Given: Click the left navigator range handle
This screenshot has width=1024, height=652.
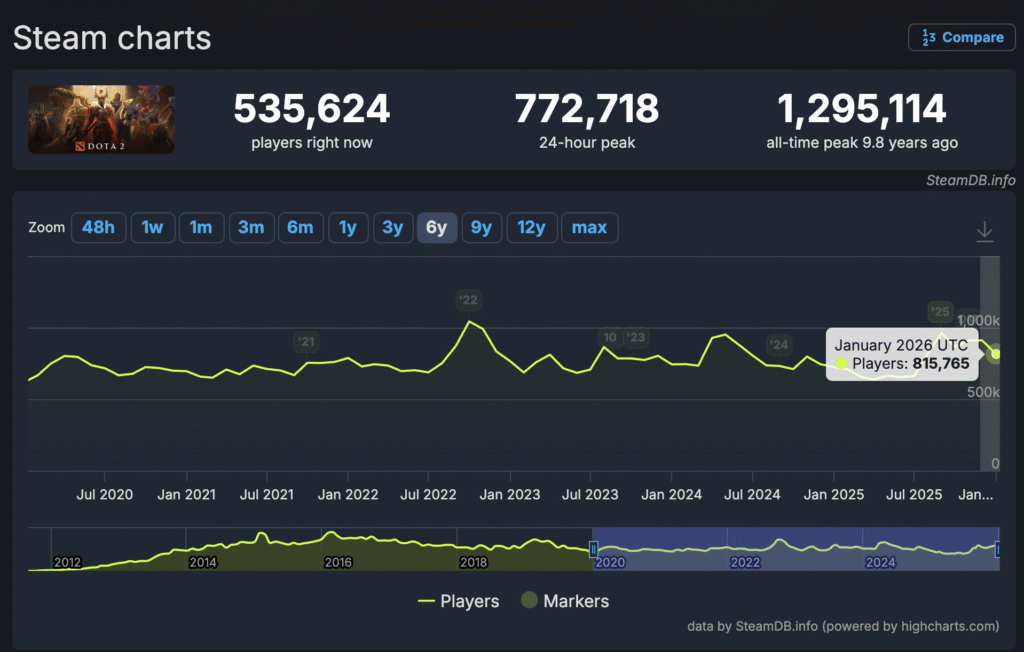Looking at the screenshot, I should [593, 549].
